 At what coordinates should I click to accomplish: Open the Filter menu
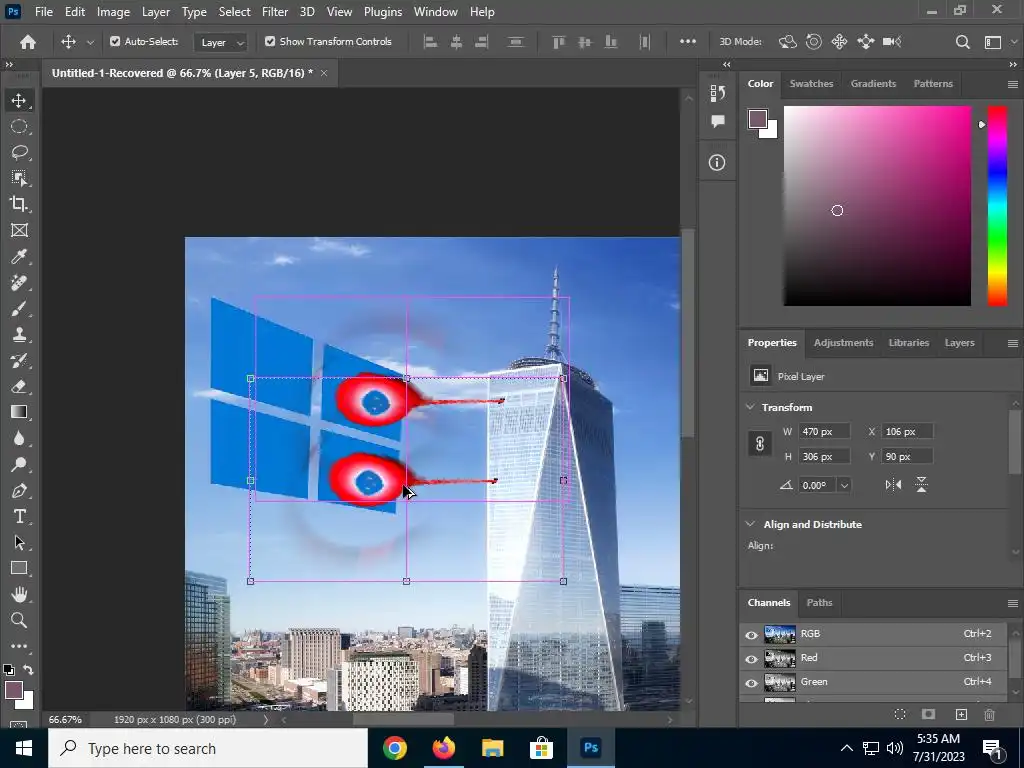[275, 12]
